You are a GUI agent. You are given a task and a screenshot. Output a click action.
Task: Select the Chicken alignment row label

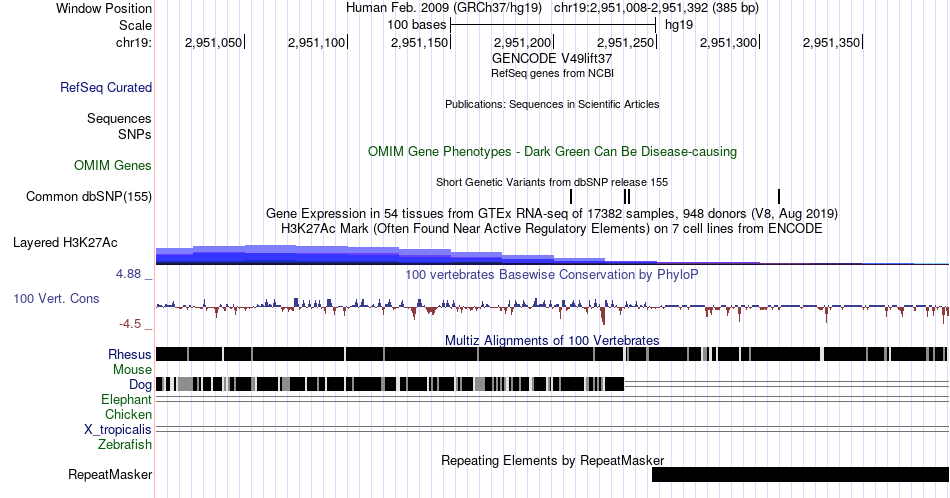point(128,414)
